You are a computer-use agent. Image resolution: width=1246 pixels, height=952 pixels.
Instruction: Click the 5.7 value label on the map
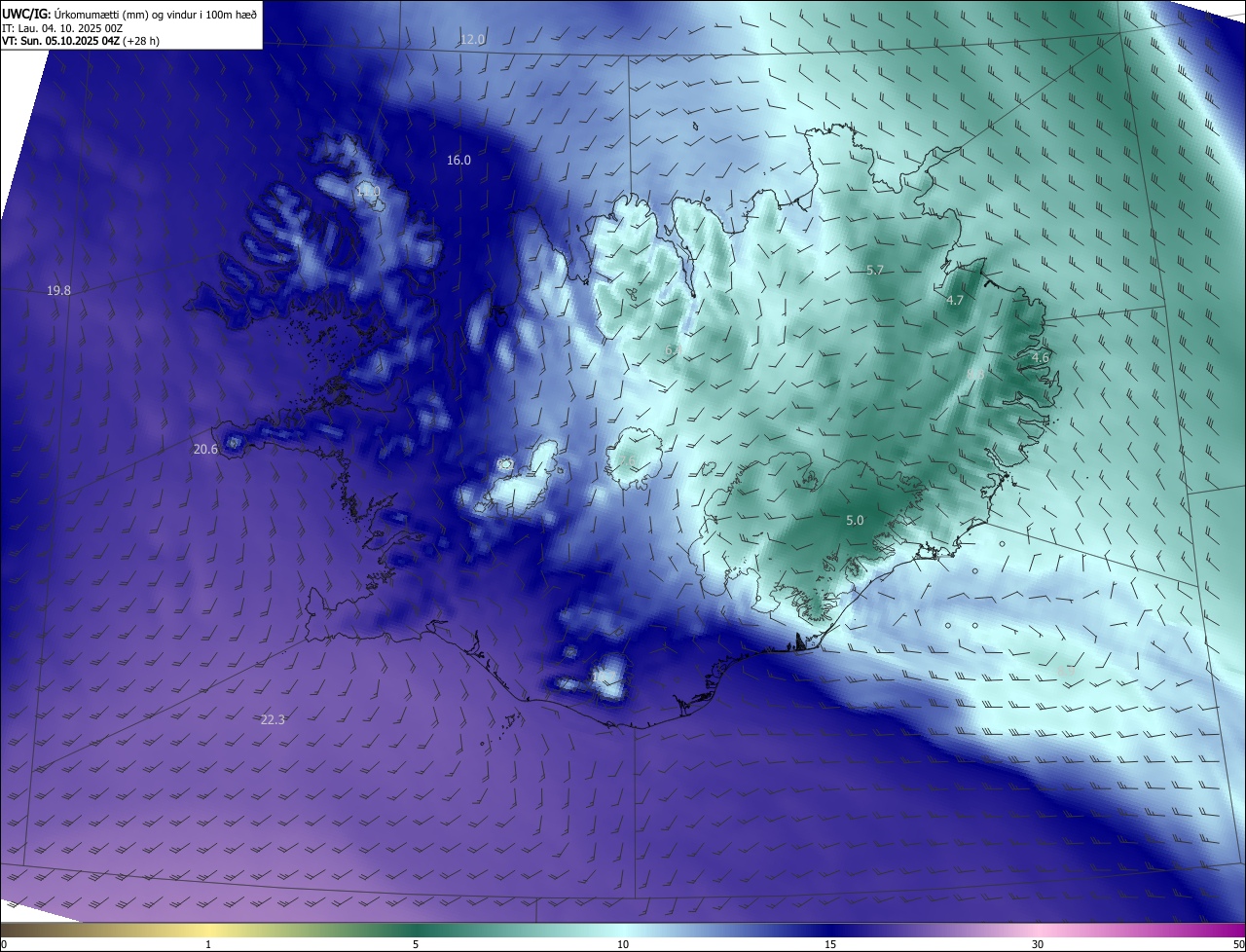pyautogui.click(x=874, y=270)
